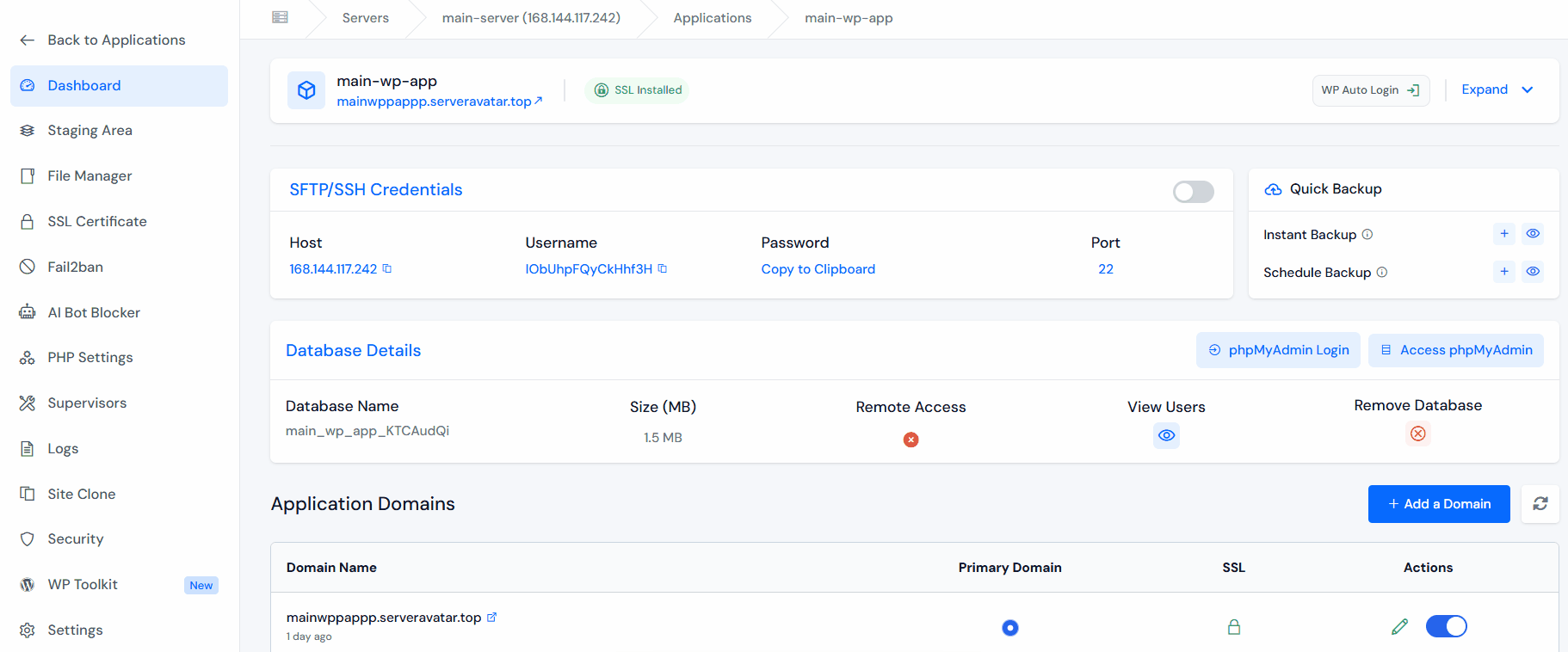
Task: View Schedule Backups eye icon
Action: coord(1533,271)
